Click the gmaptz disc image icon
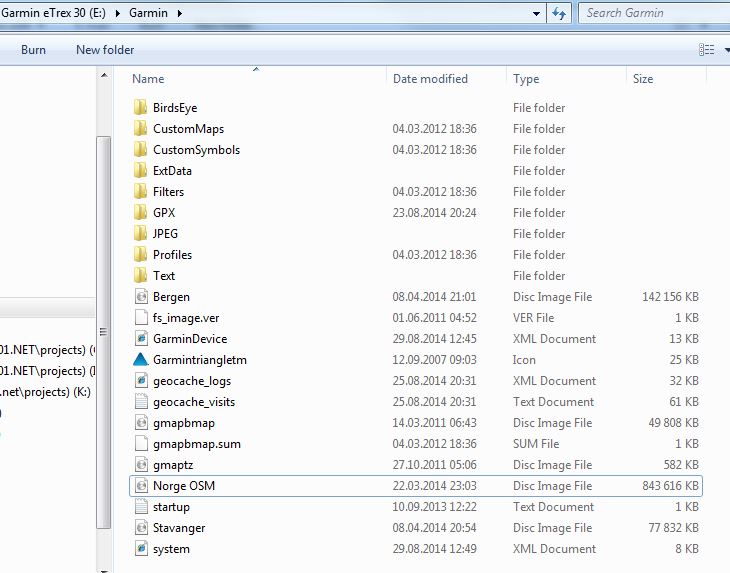 [141, 465]
